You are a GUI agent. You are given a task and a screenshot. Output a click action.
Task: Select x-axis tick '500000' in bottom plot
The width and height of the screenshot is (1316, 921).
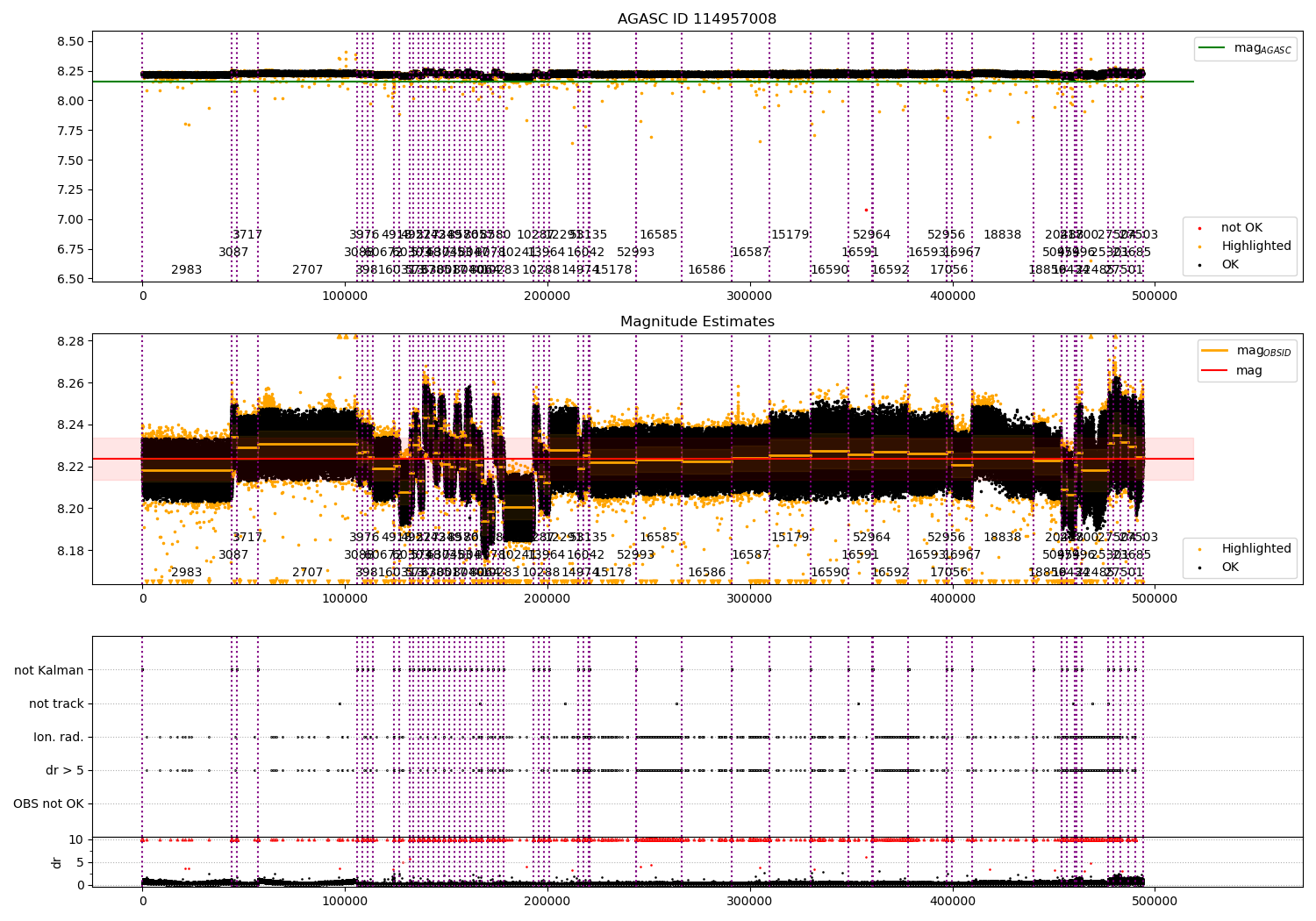[1155, 902]
